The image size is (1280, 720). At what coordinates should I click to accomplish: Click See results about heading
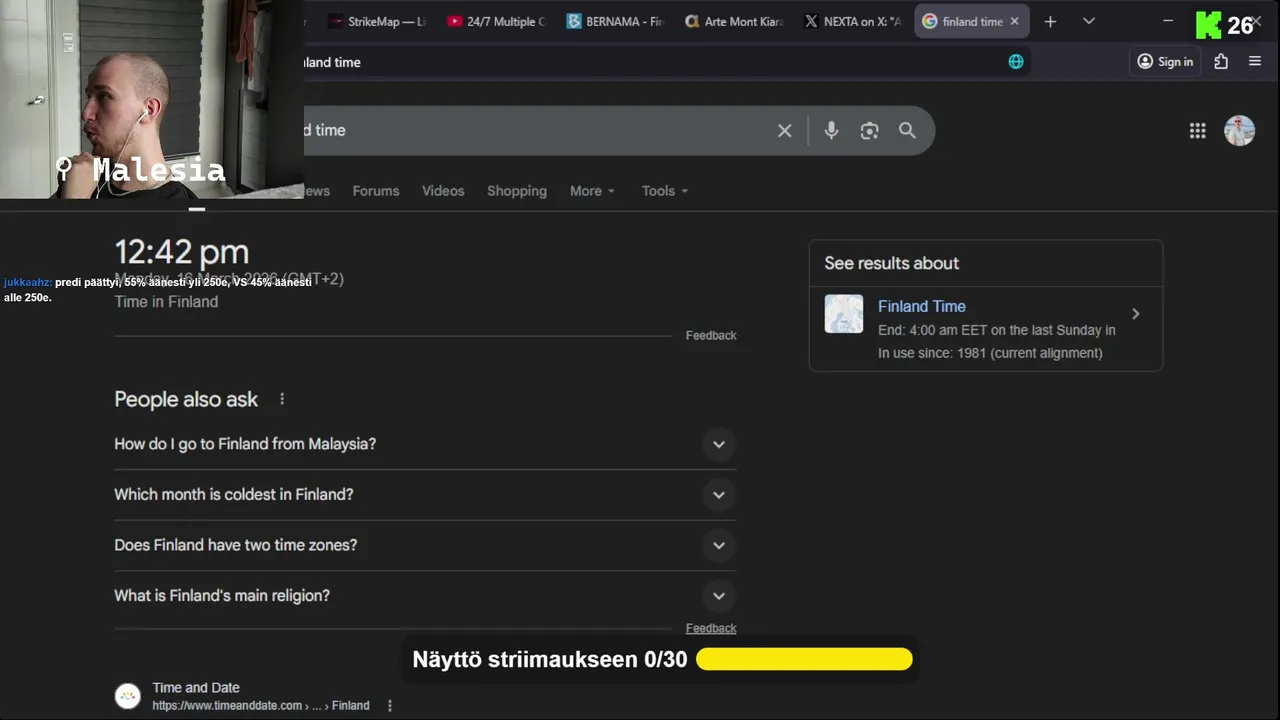point(891,263)
